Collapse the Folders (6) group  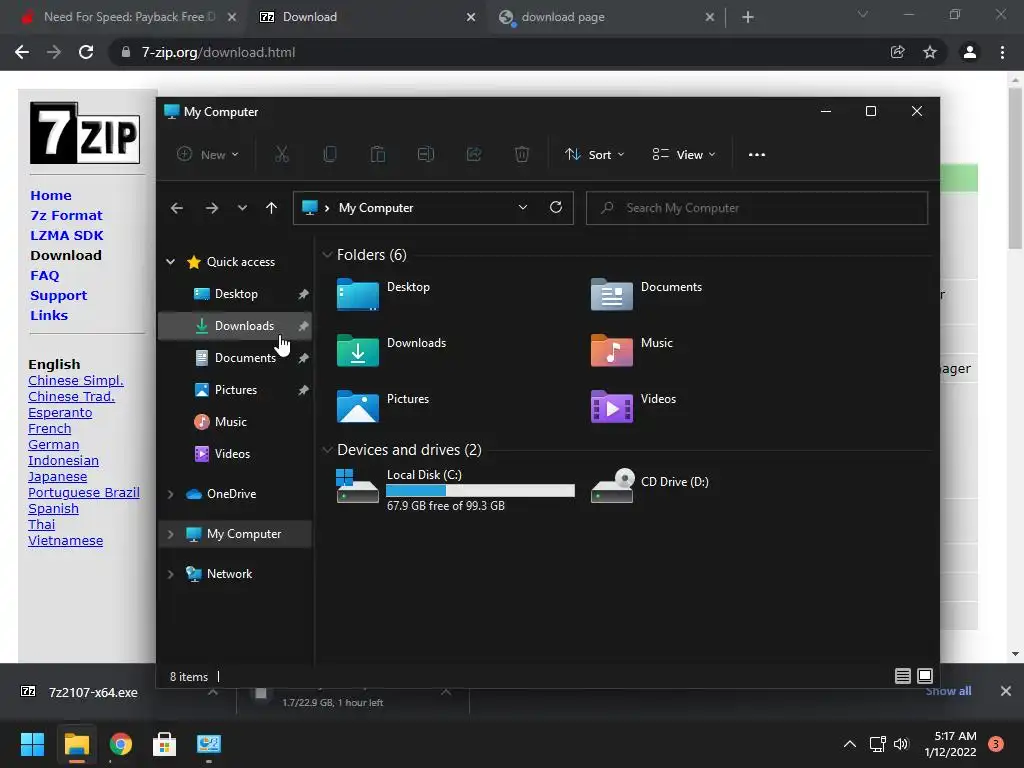pyautogui.click(x=327, y=255)
